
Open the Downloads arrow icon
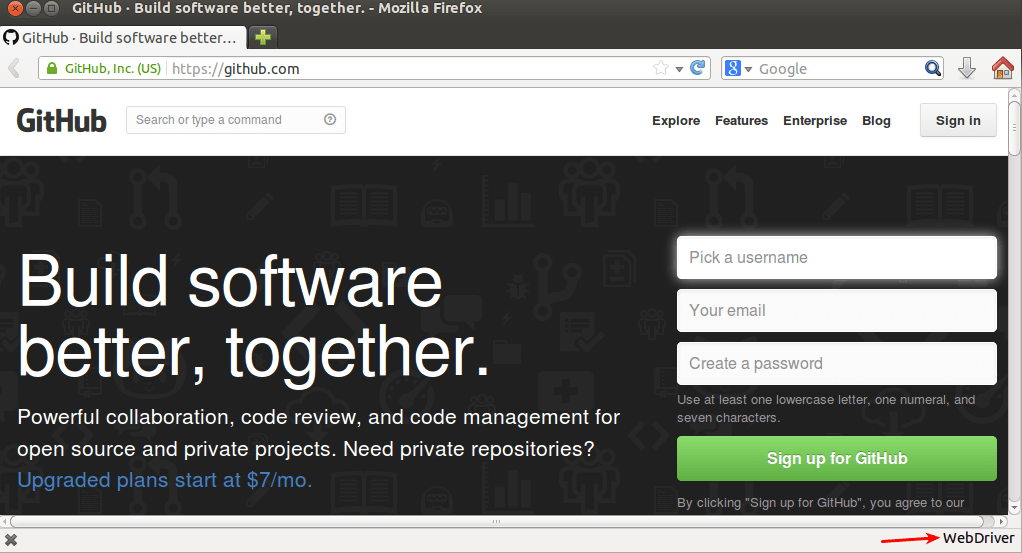(967, 68)
